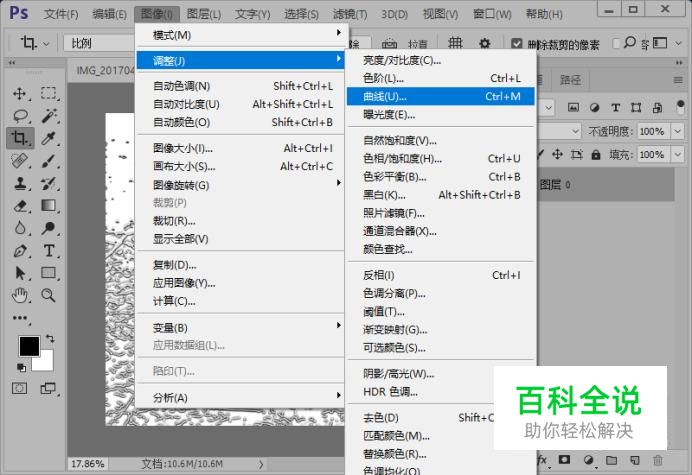692x475 pixels.
Task: Filter layers by pixel type
Action: pyautogui.click(x=573, y=107)
